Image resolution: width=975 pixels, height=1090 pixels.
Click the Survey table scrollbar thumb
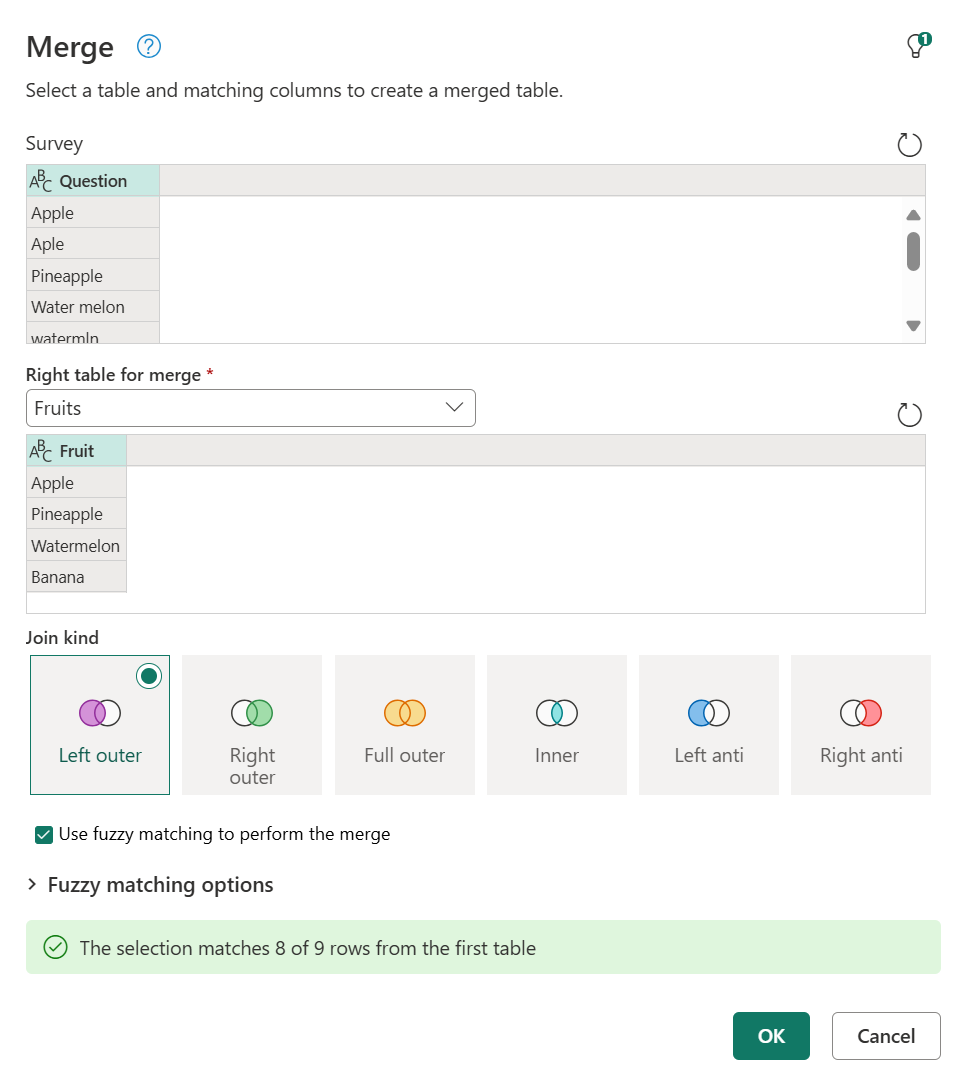point(913,251)
